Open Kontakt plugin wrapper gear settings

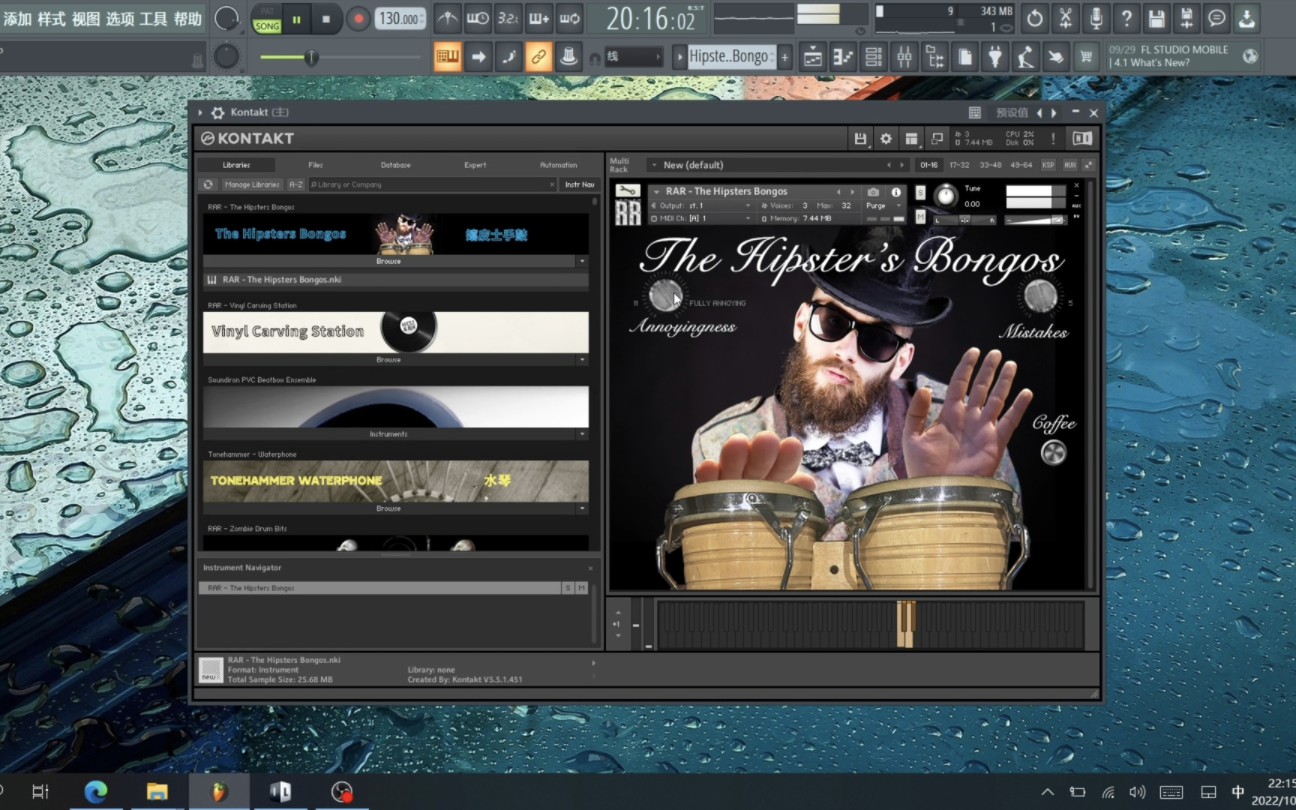pyautogui.click(x=217, y=113)
